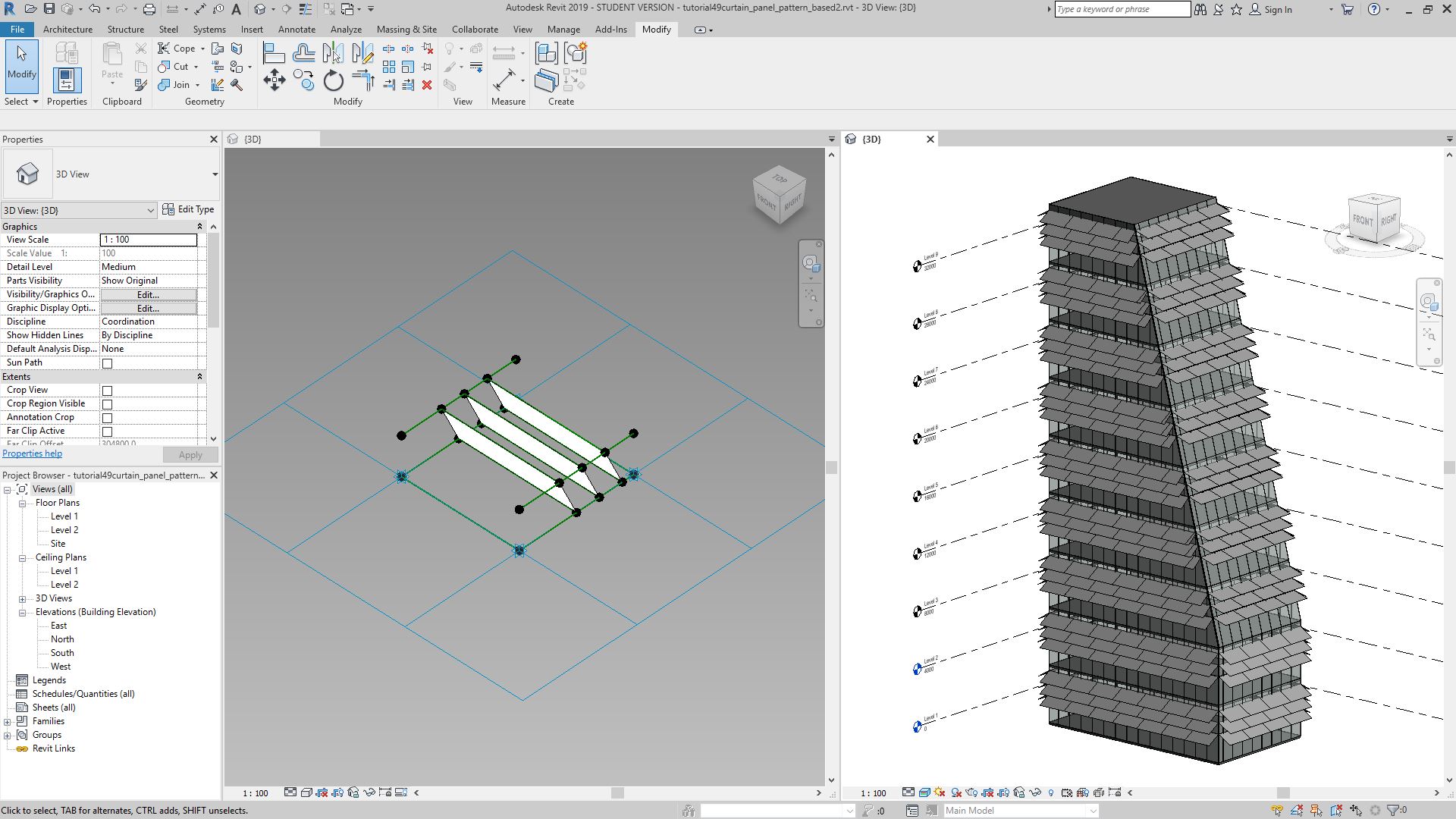Toggle the Crop View checkbox
This screenshot has width=1456, height=819.
[x=107, y=391]
